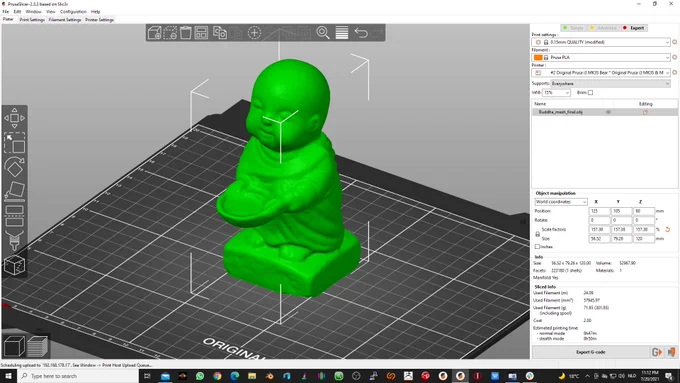Open the Print settings preset dropdown
This screenshot has width=680, height=383.
pos(601,42)
